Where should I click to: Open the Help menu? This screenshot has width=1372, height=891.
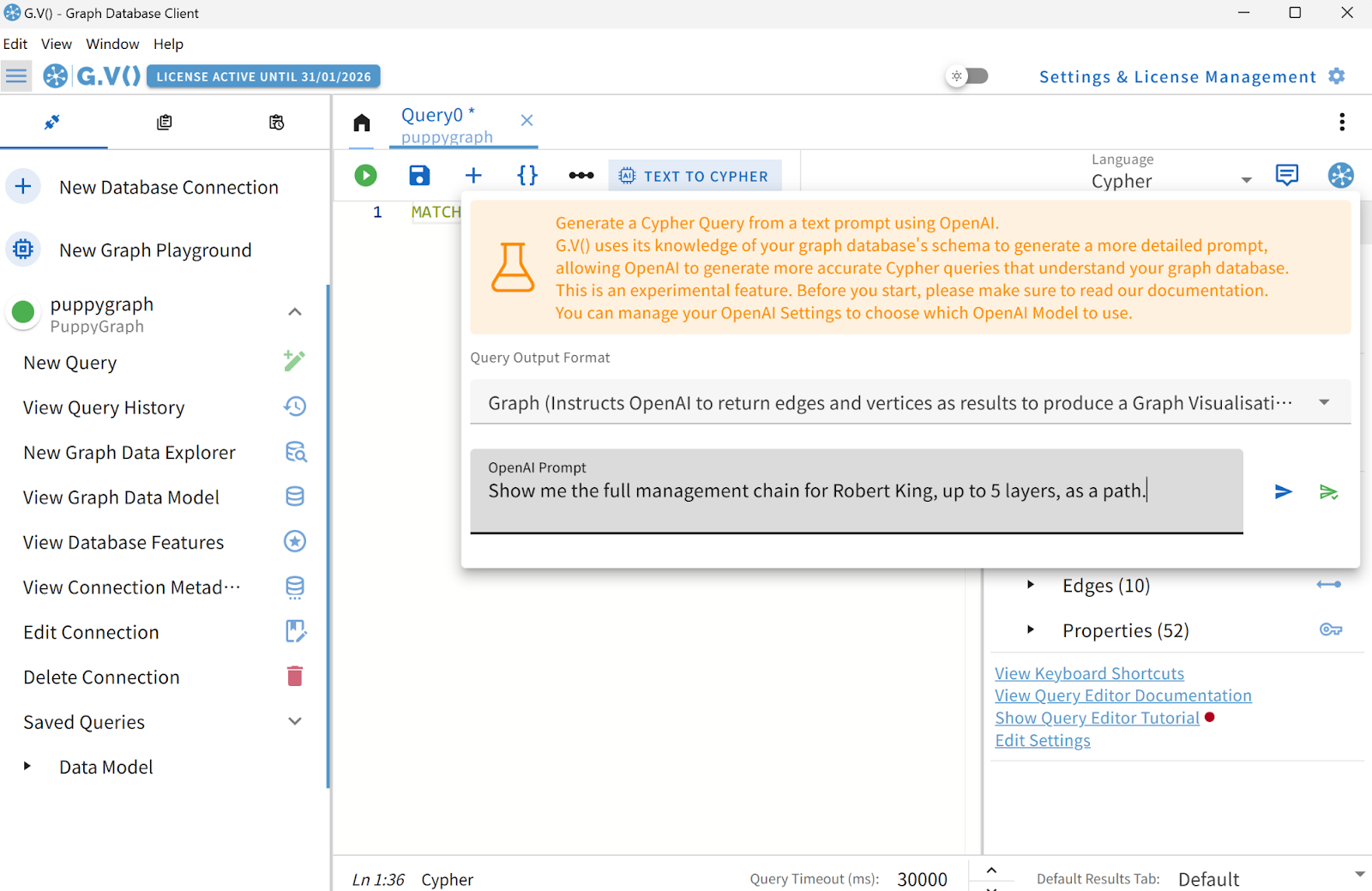coord(168,44)
